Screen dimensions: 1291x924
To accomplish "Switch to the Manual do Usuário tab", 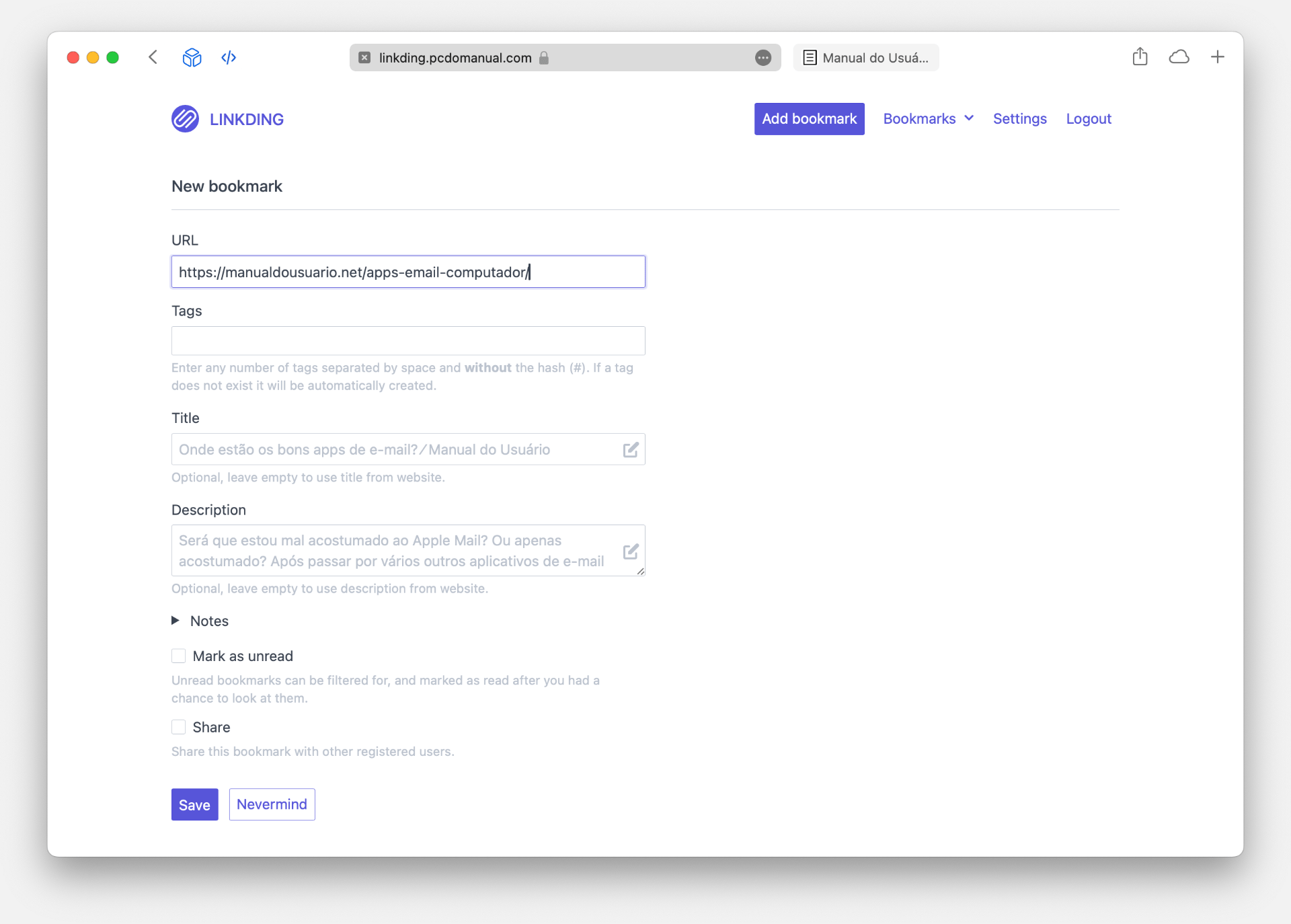I will tap(866, 58).
